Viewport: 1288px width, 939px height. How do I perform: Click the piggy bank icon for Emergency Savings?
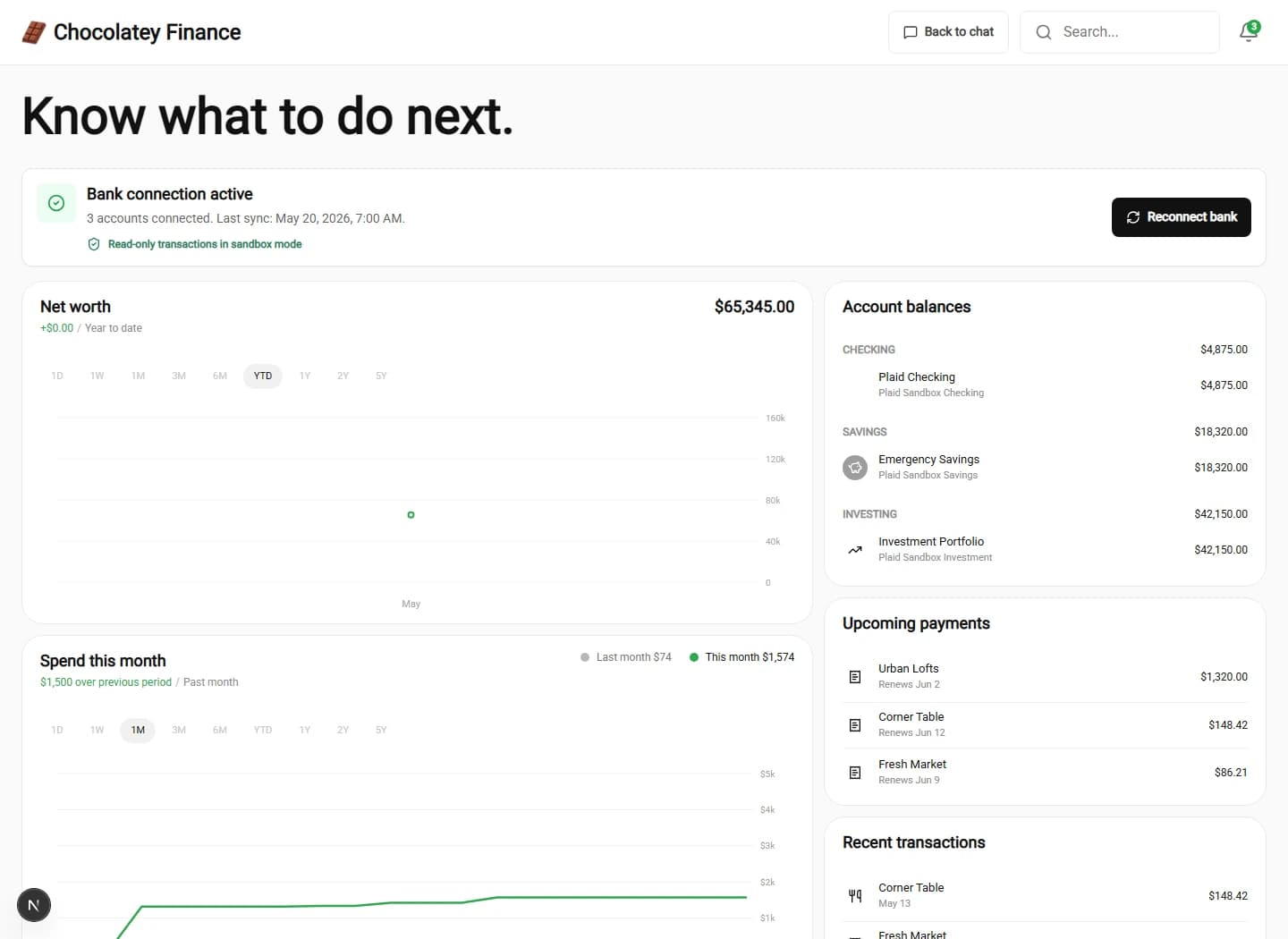click(855, 467)
